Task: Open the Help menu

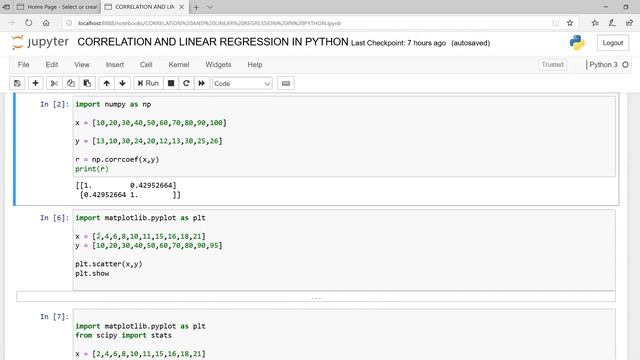Action: 255,64
